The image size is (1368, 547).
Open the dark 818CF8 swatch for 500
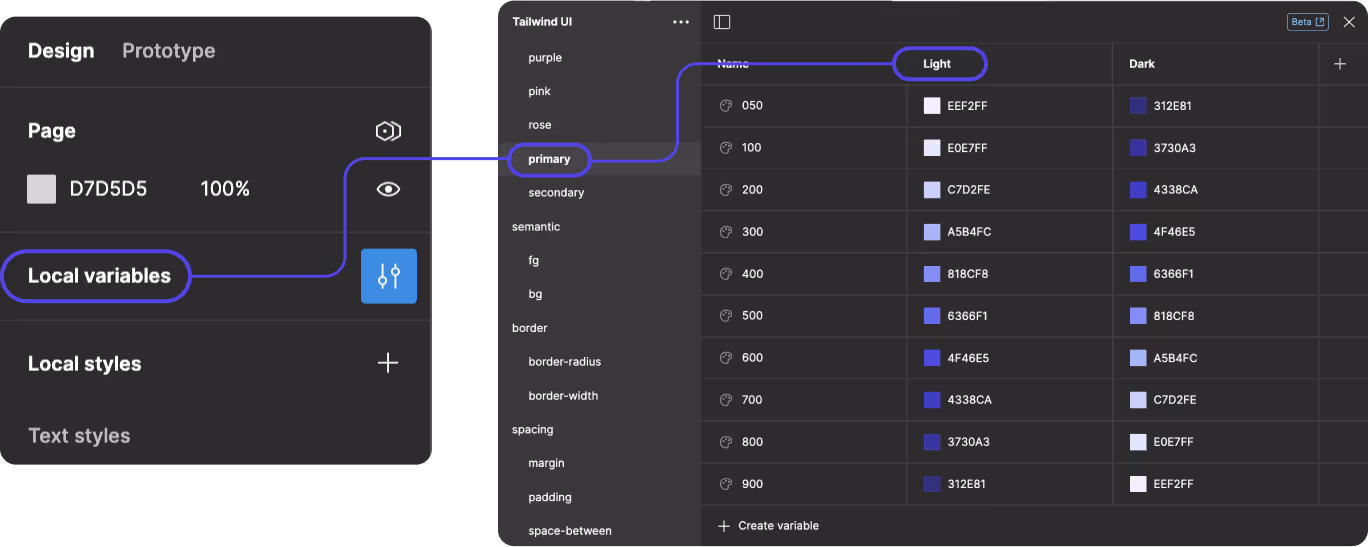click(1138, 316)
